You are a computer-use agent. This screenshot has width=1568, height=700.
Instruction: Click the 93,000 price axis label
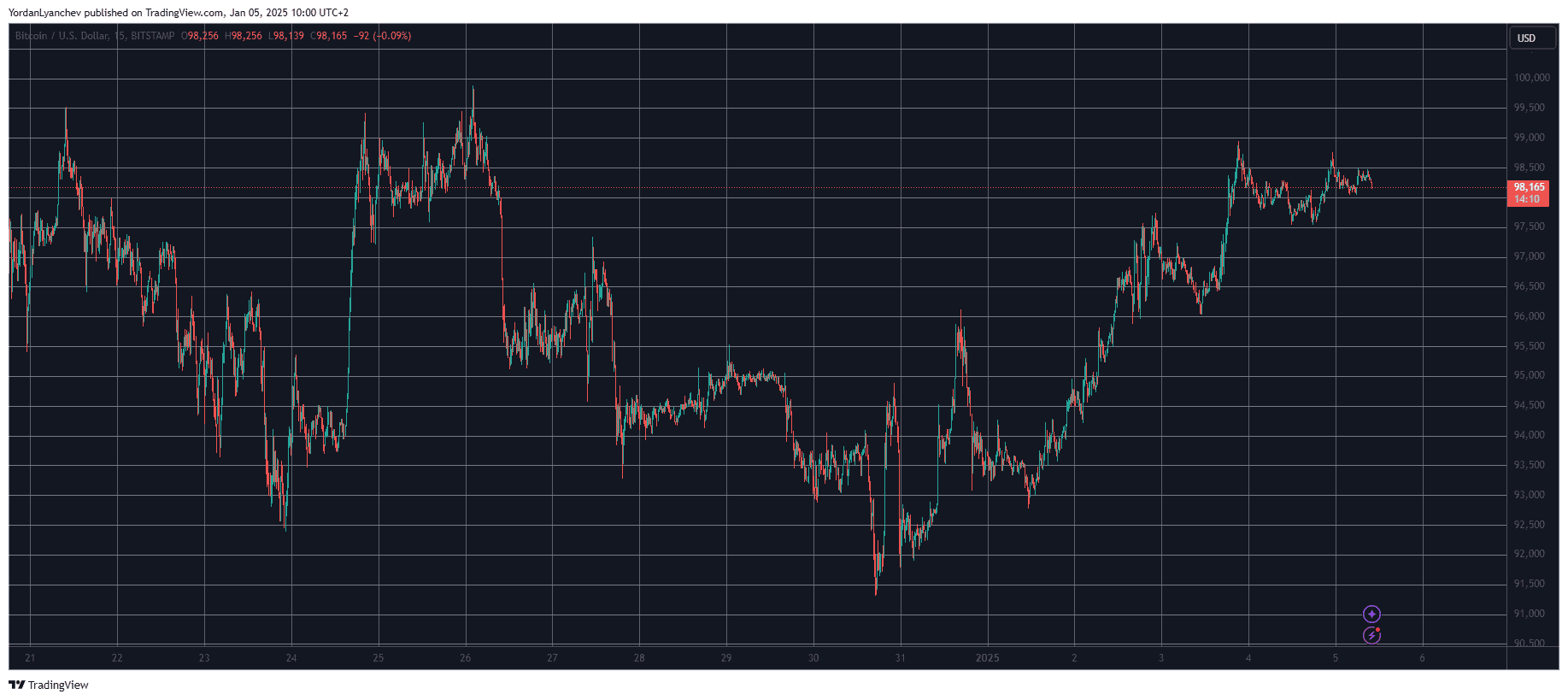click(1529, 495)
